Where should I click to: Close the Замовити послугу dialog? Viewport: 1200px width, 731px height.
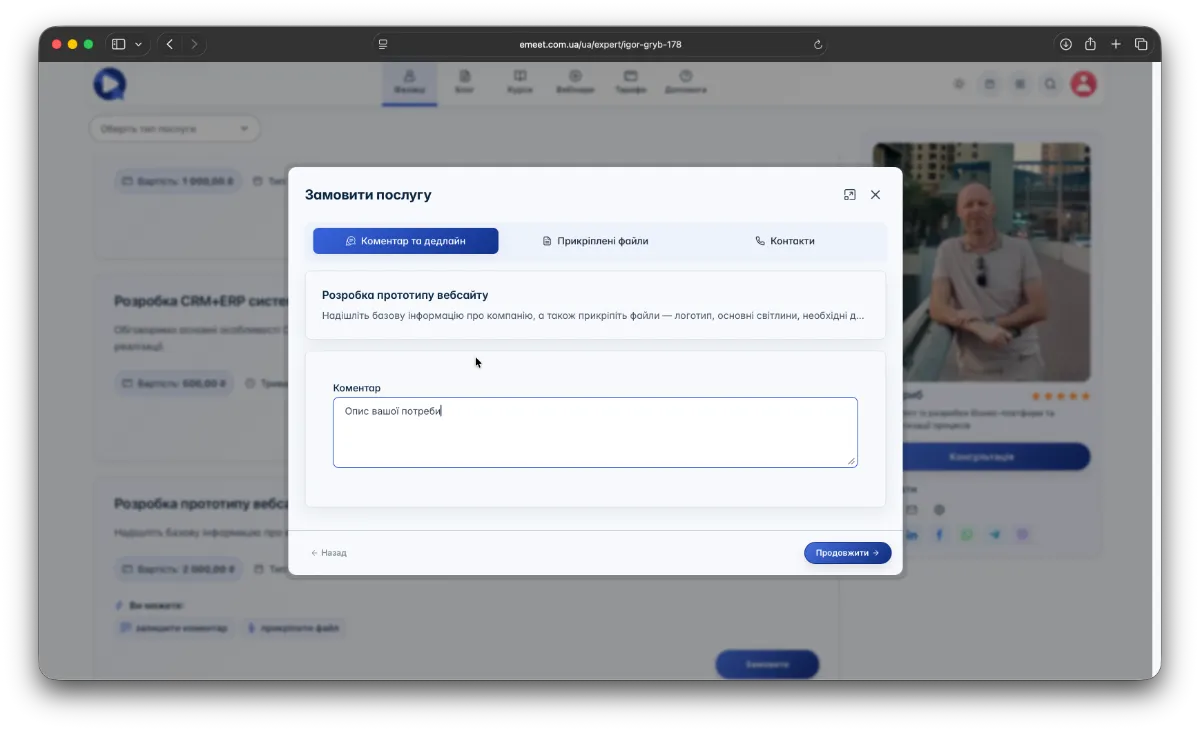875,195
